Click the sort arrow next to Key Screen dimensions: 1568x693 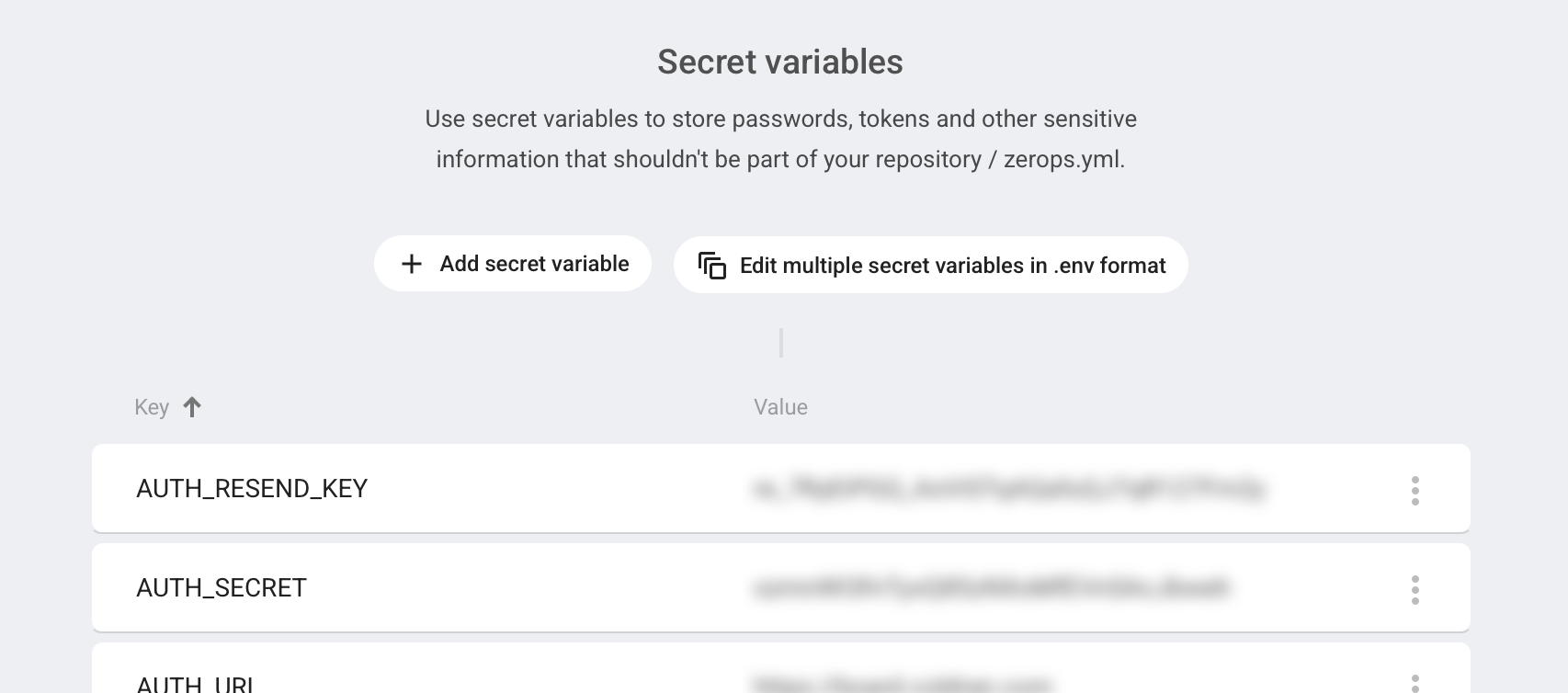192,407
